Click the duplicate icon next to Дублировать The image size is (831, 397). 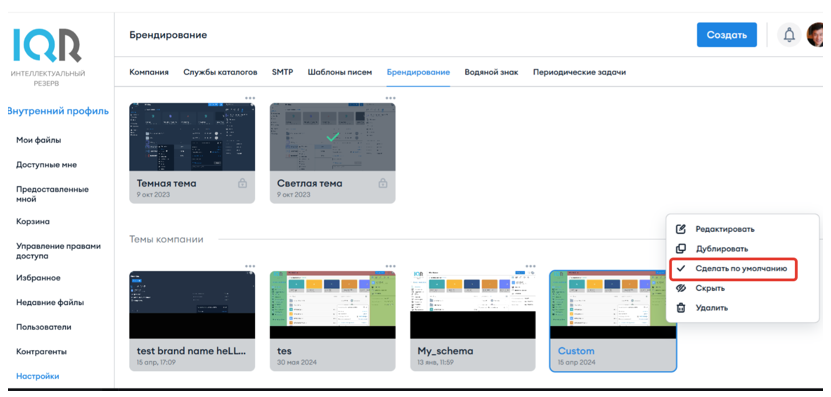pyautogui.click(x=681, y=249)
